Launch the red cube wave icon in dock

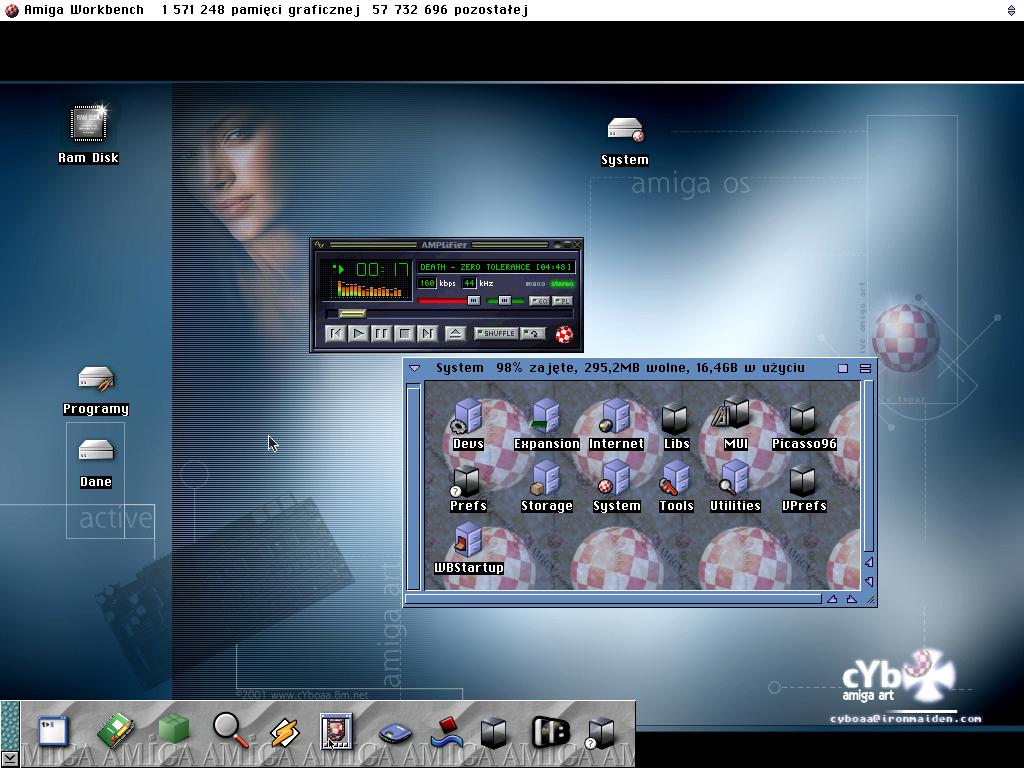[x=448, y=733]
